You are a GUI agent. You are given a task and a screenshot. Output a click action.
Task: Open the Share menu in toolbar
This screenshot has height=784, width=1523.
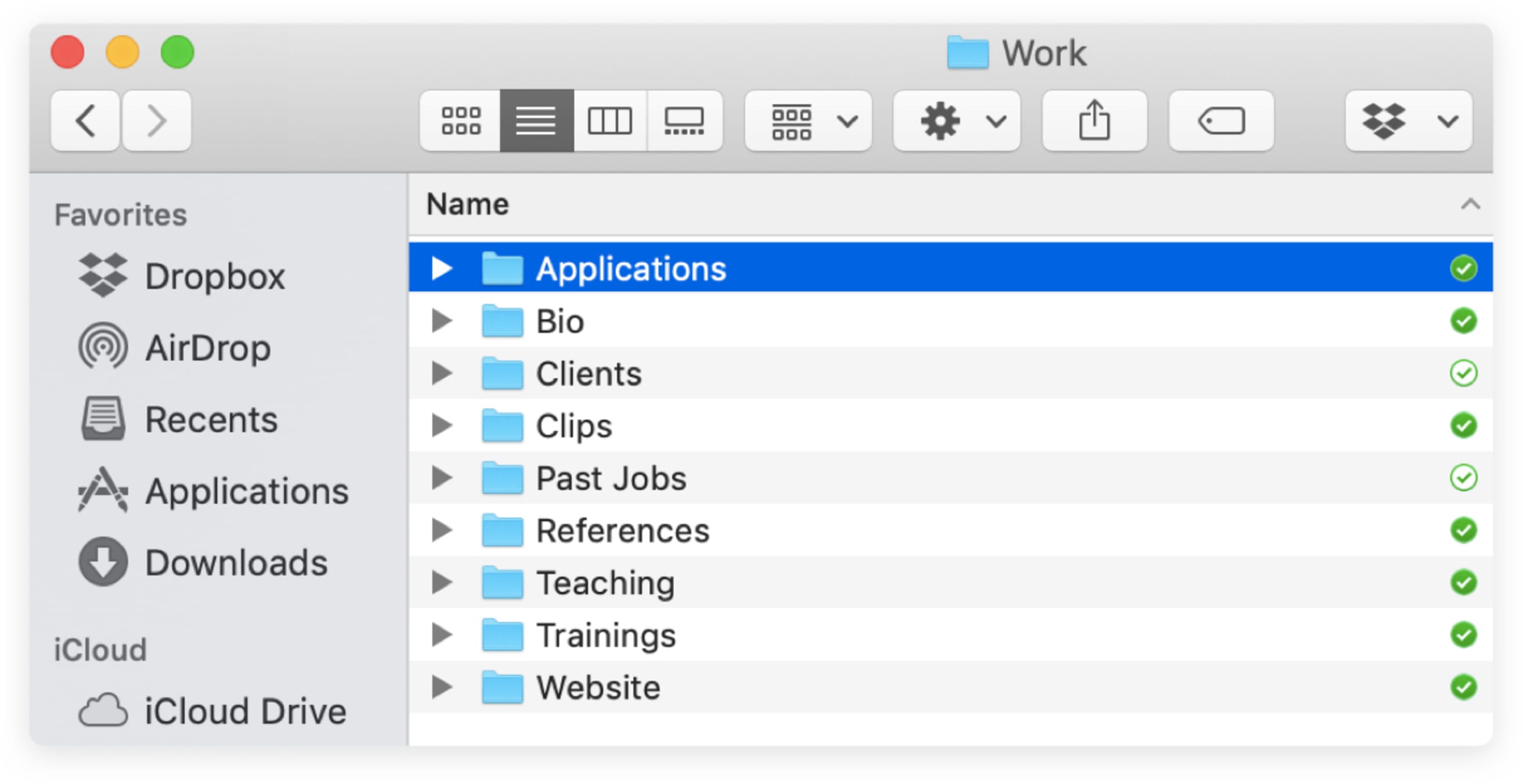[x=1094, y=121]
